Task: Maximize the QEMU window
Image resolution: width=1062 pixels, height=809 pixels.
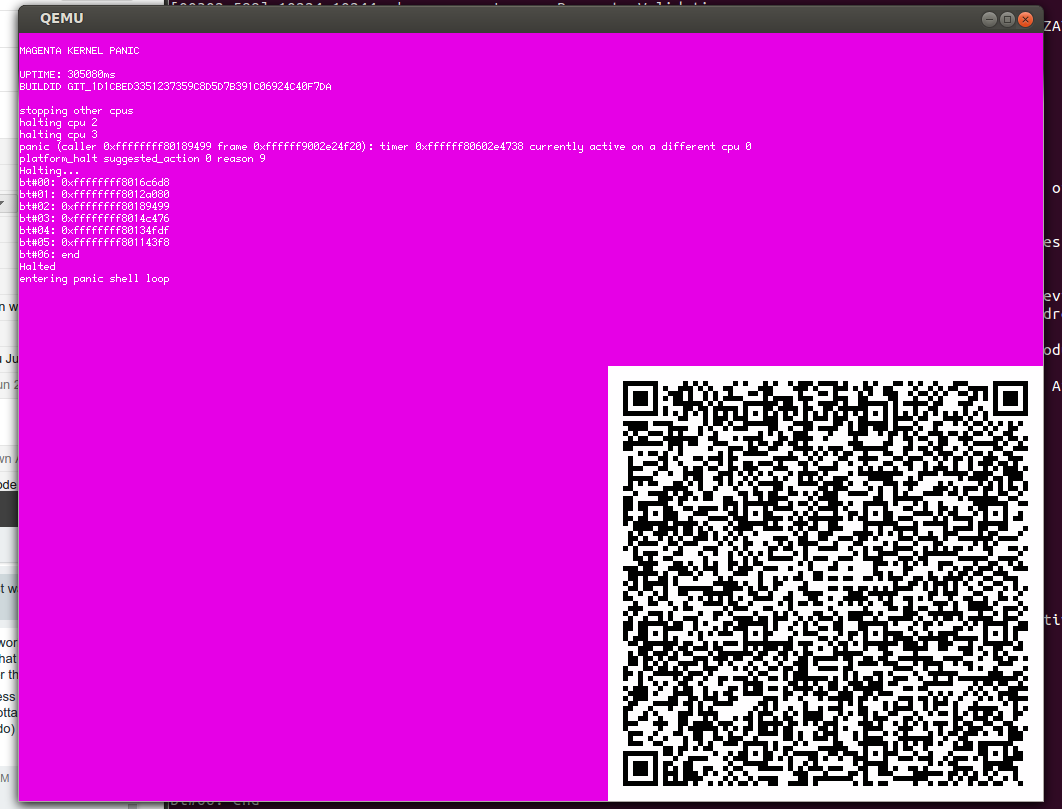Action: click(x=1007, y=19)
